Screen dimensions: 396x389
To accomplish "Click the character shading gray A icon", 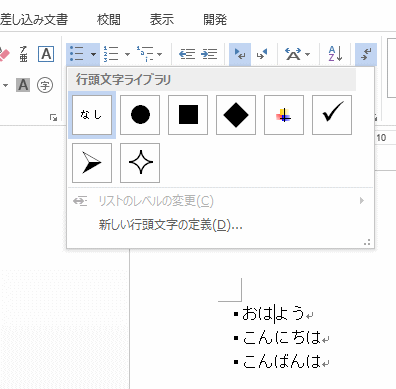I will click(x=23, y=85).
